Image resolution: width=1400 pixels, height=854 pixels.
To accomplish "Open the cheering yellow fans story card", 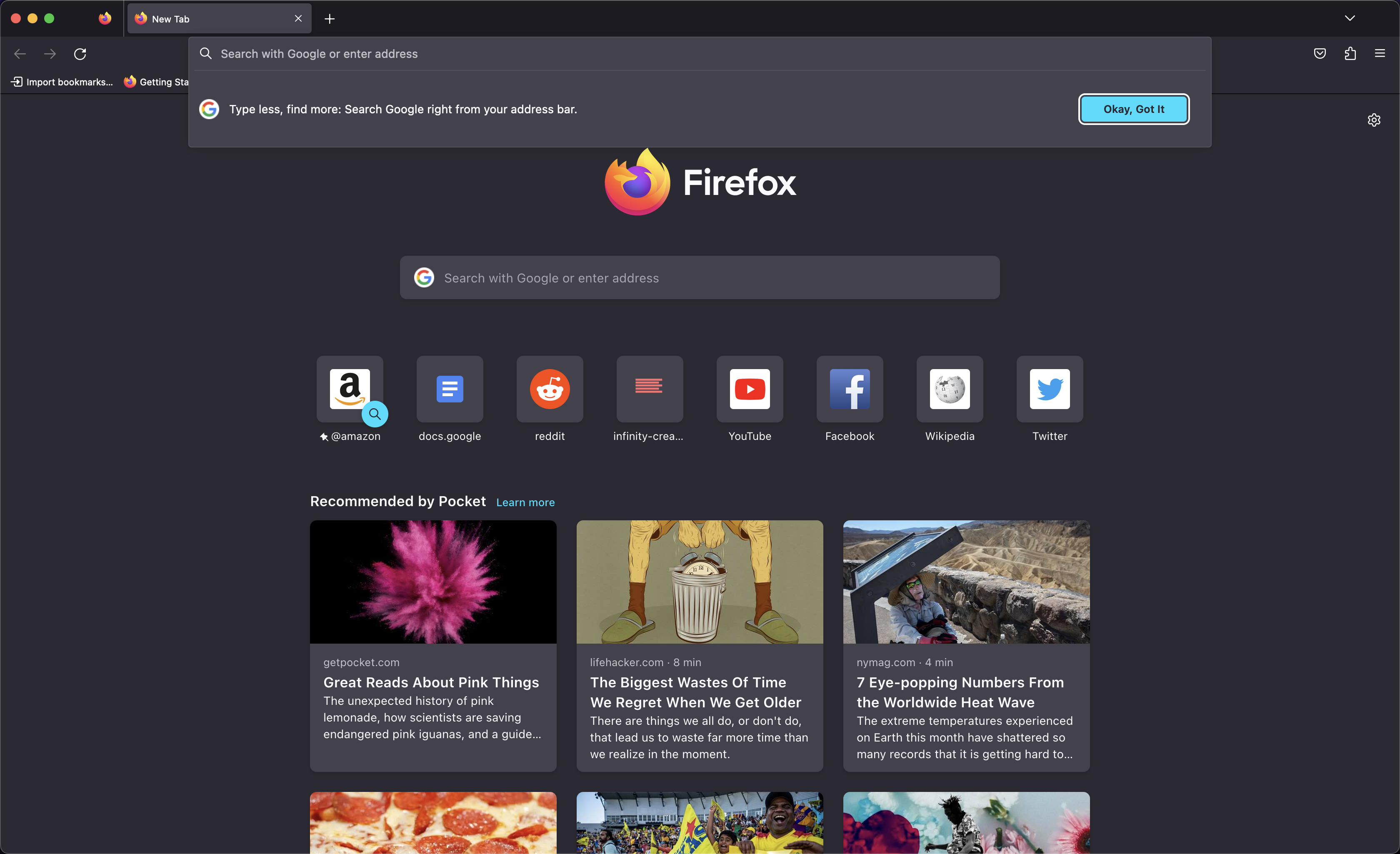I will click(x=700, y=823).
